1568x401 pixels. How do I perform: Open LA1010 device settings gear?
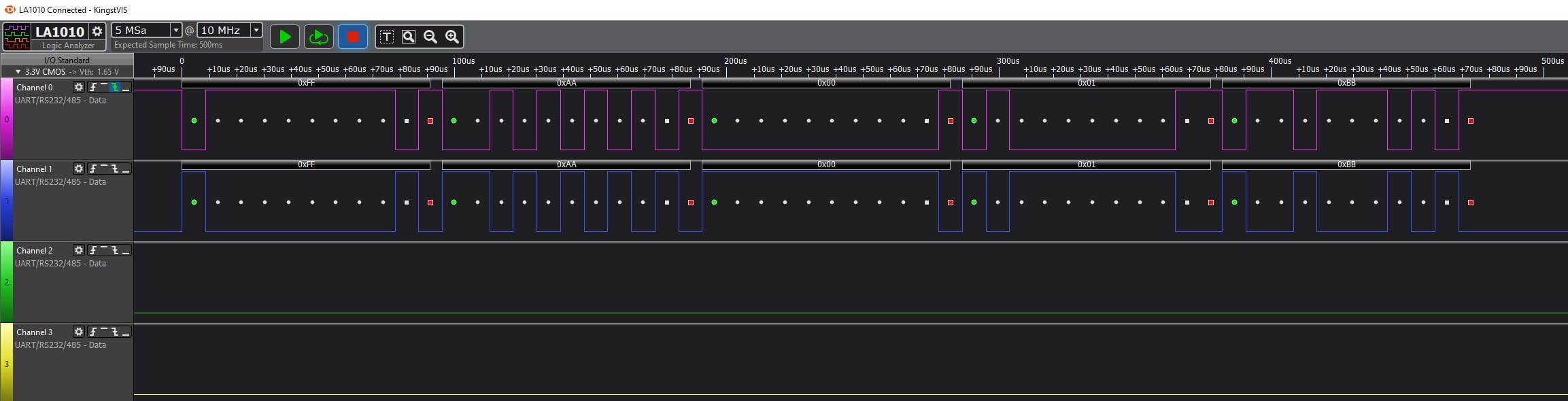coord(97,31)
